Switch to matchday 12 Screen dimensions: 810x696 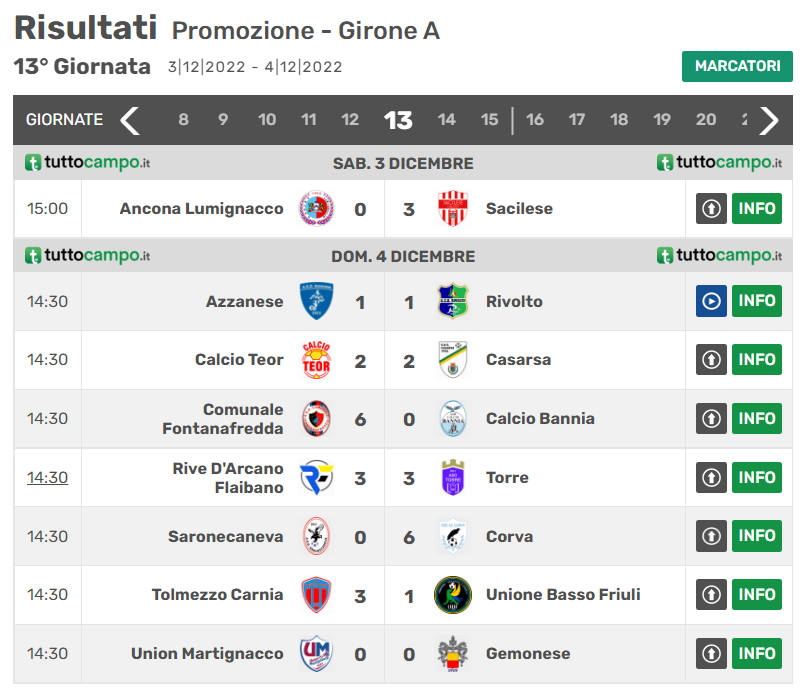click(350, 120)
